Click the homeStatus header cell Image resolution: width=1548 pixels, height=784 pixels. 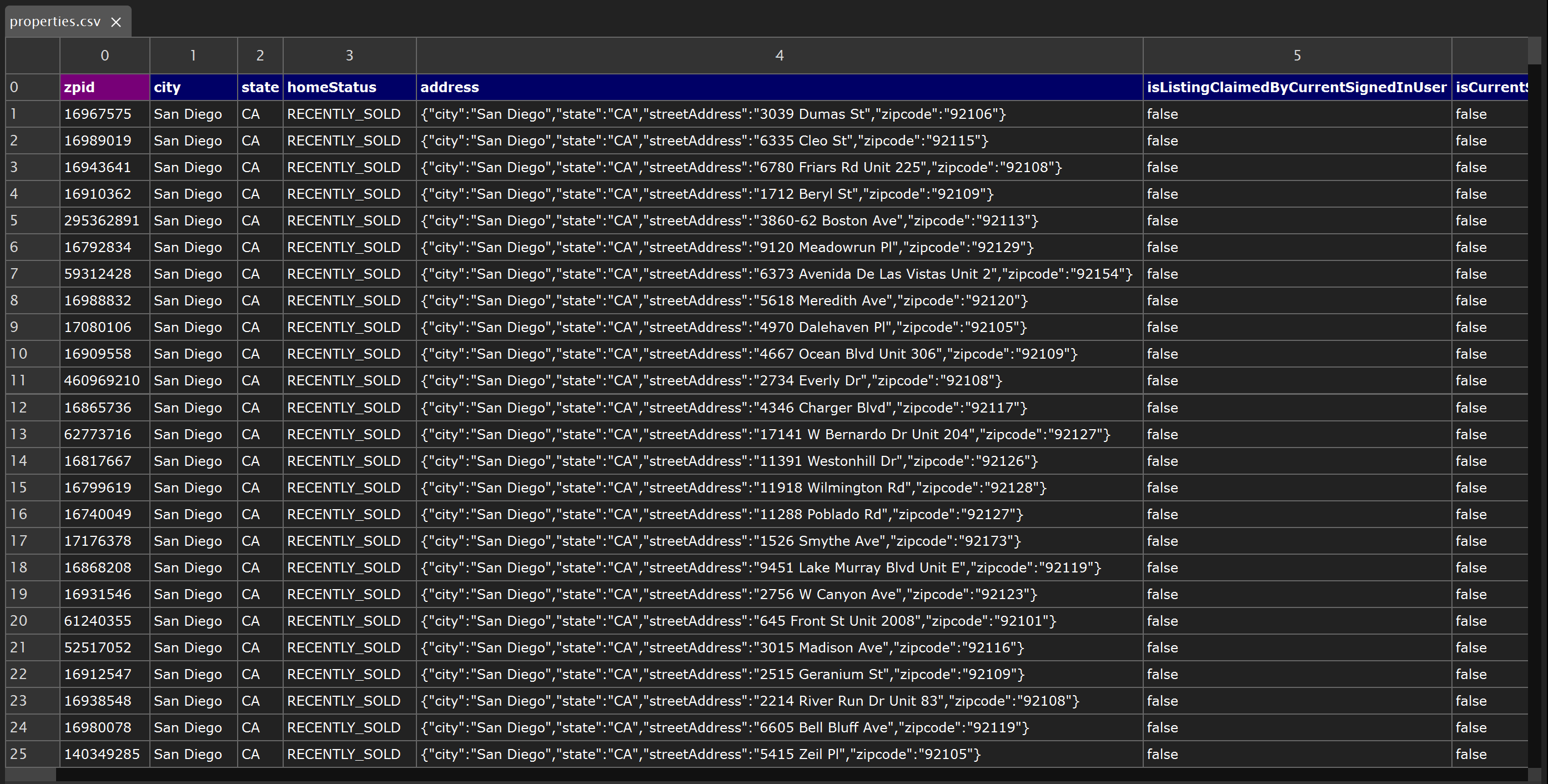[x=349, y=87]
